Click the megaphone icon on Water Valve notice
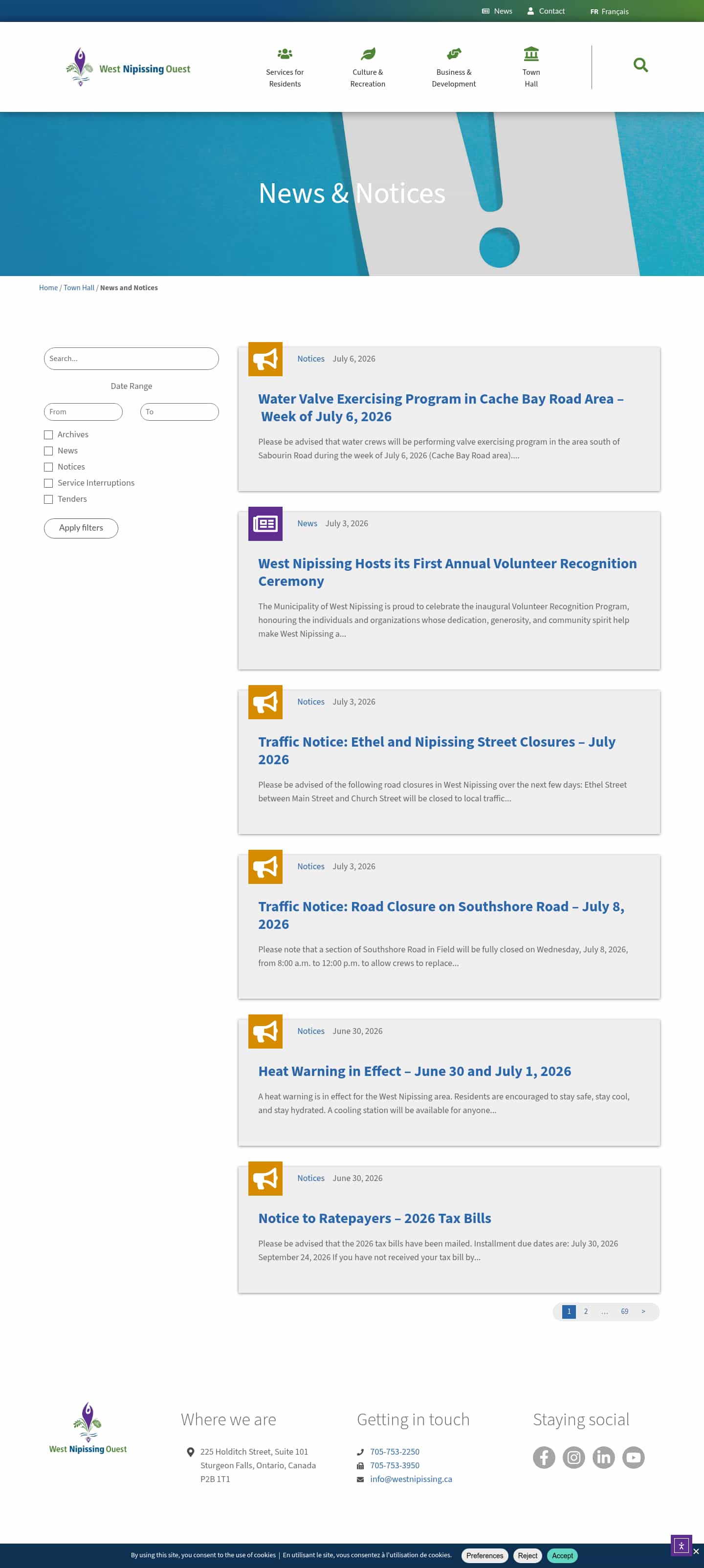The image size is (704, 1568). pos(265,359)
